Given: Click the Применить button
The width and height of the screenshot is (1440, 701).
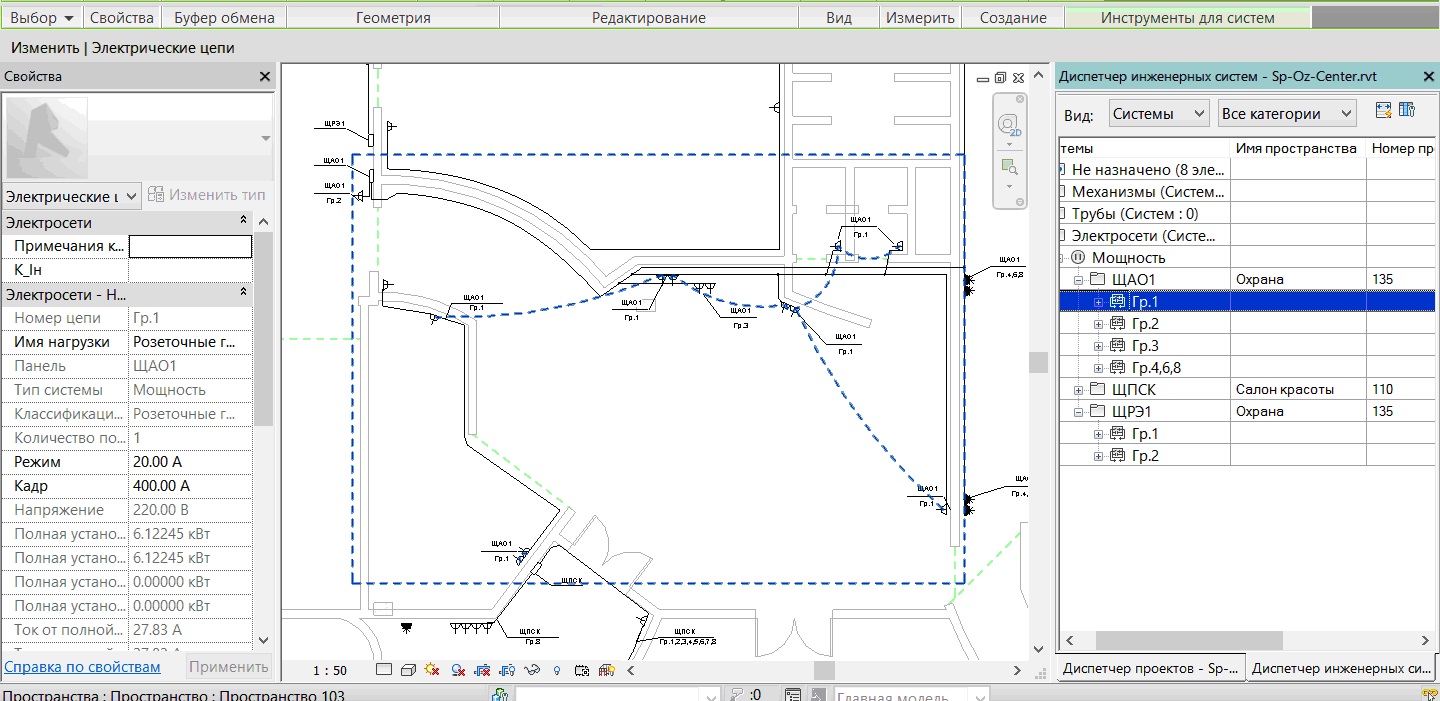Looking at the screenshot, I should (229, 667).
